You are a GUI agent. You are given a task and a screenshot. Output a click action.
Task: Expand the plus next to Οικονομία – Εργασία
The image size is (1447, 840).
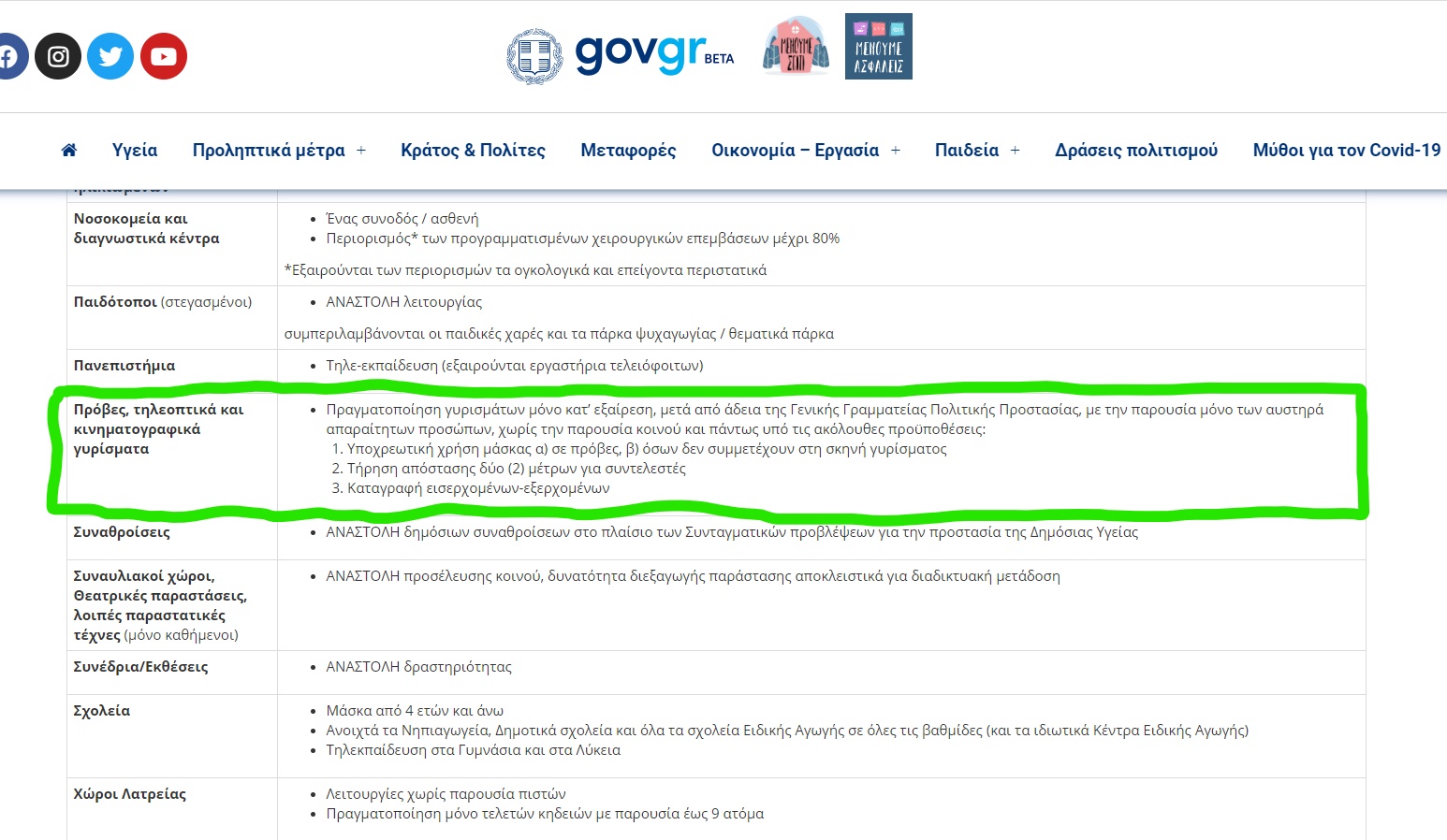896,151
